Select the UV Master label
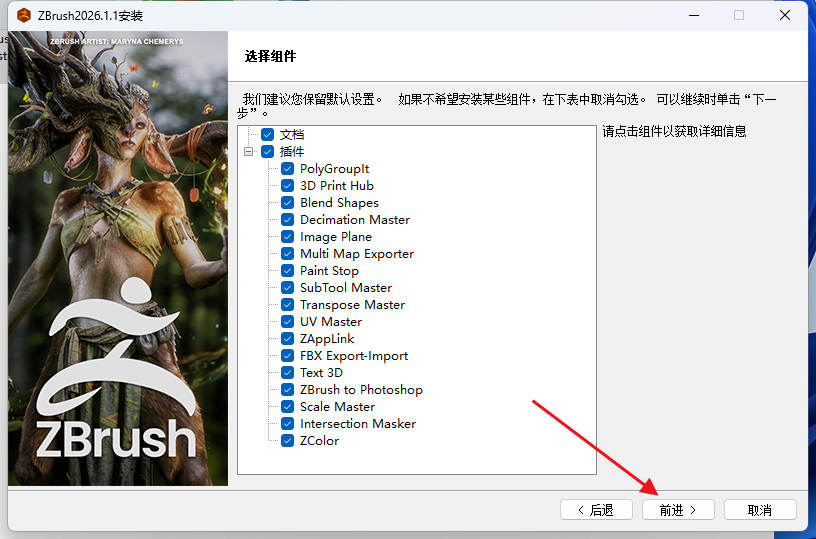 pyautogui.click(x=331, y=322)
